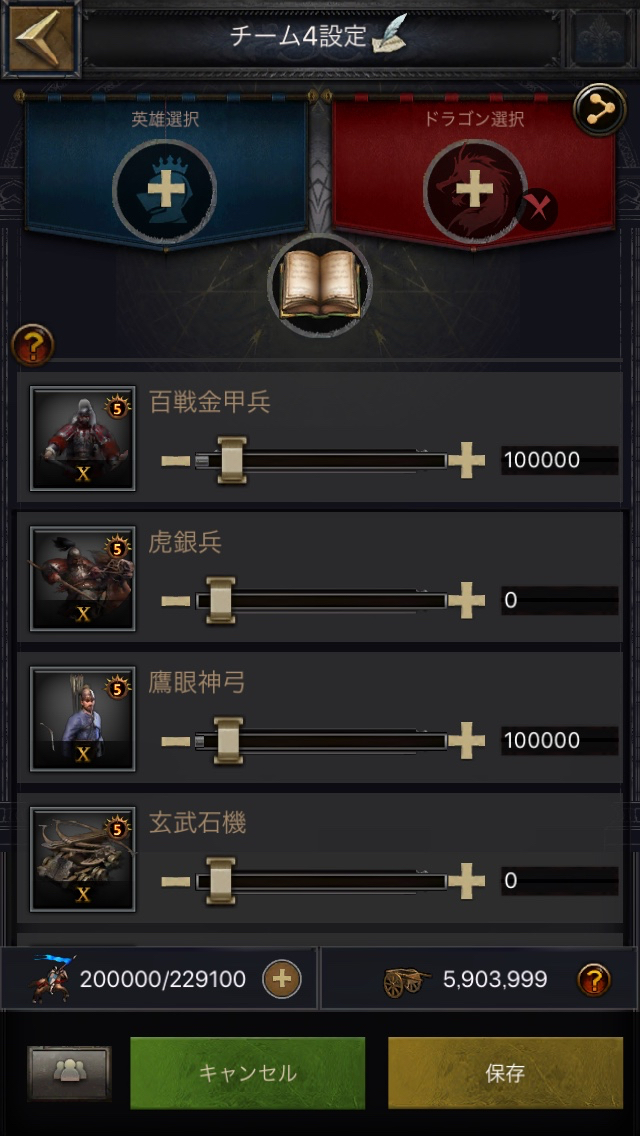Screen dimensions: 640x1136
Task: Increase 虎銀兵 troop count with plus
Action: click(x=467, y=601)
